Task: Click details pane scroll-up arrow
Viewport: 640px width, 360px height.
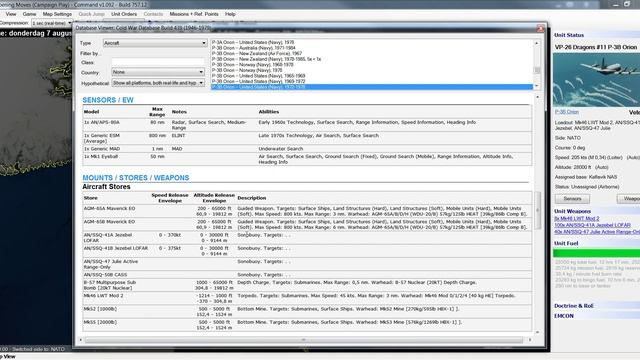Action: [537, 97]
